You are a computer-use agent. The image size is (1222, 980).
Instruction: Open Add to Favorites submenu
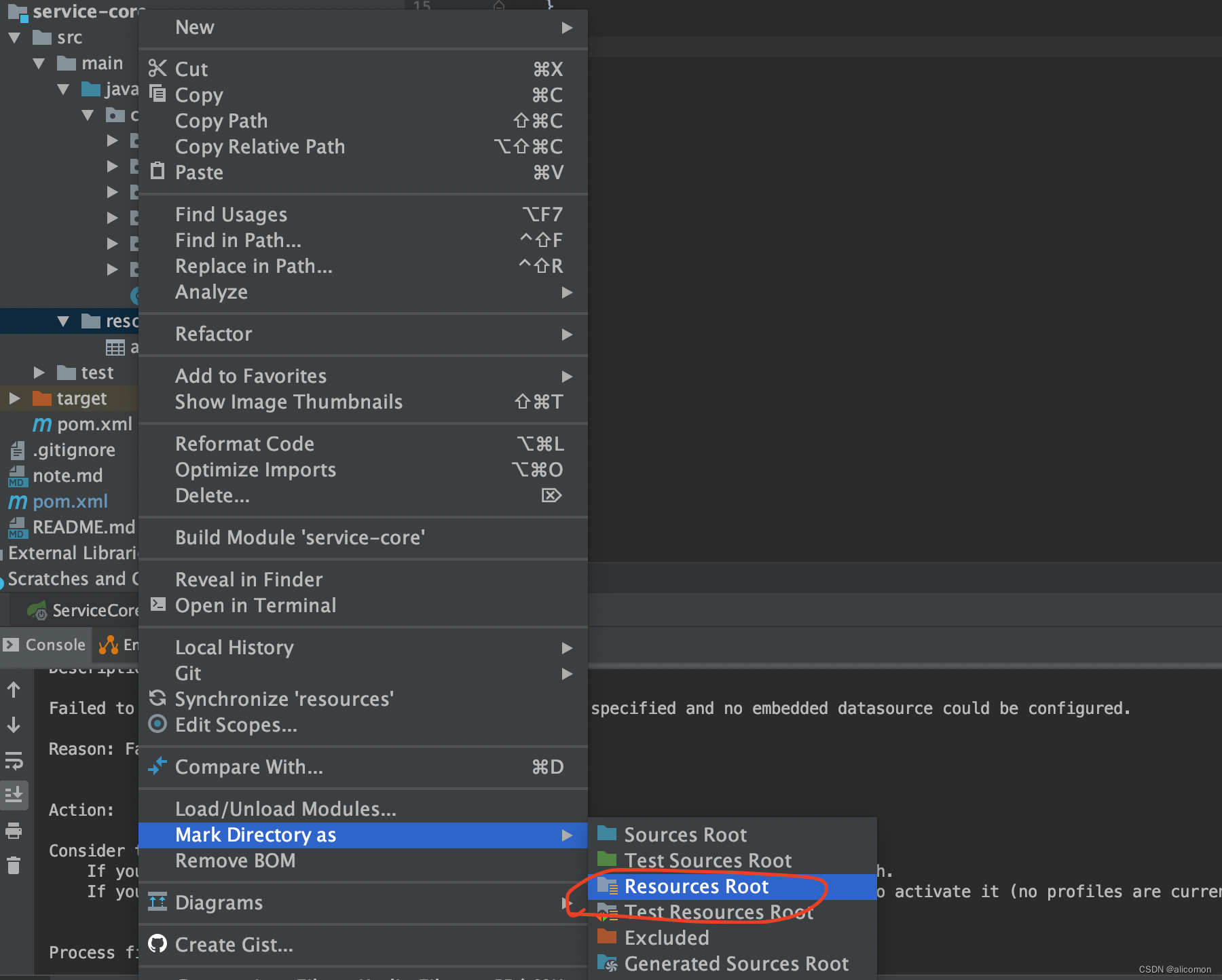363,376
